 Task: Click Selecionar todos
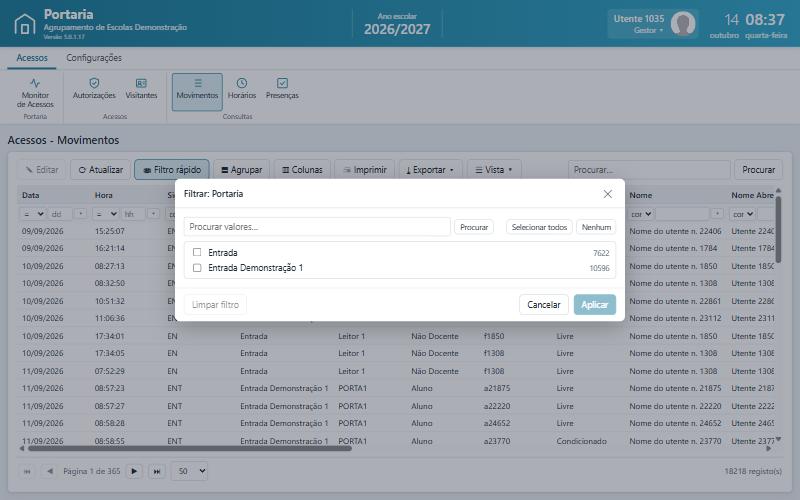tap(539, 227)
